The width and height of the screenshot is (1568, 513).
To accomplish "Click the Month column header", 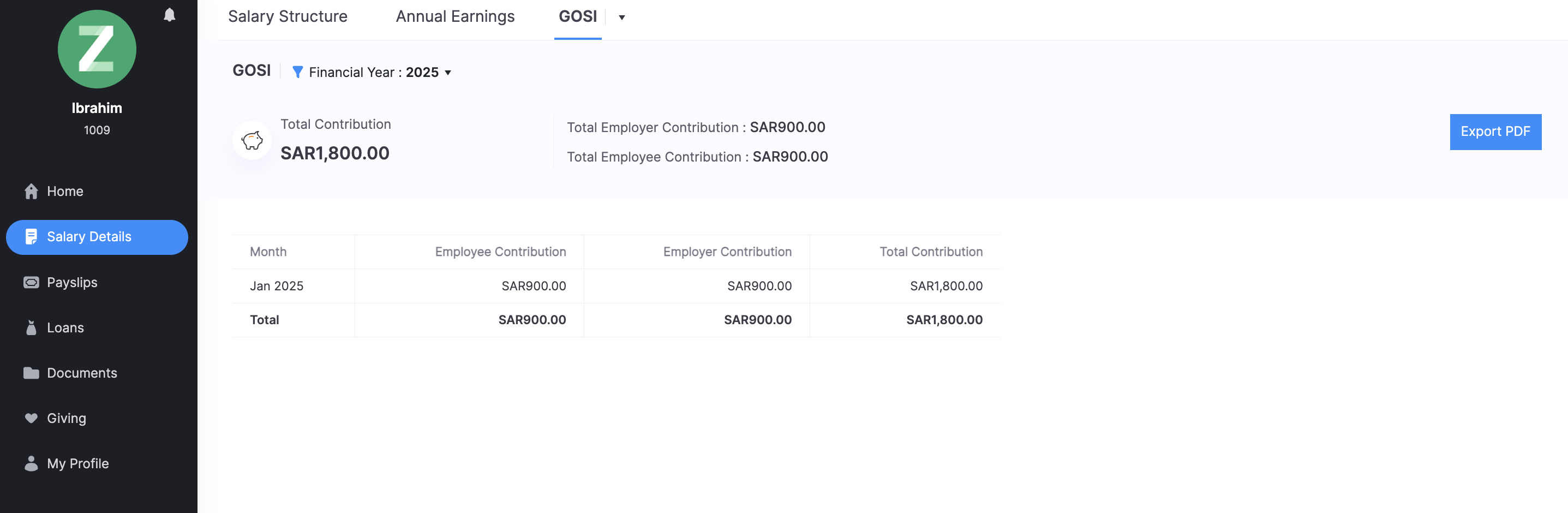I will (268, 252).
